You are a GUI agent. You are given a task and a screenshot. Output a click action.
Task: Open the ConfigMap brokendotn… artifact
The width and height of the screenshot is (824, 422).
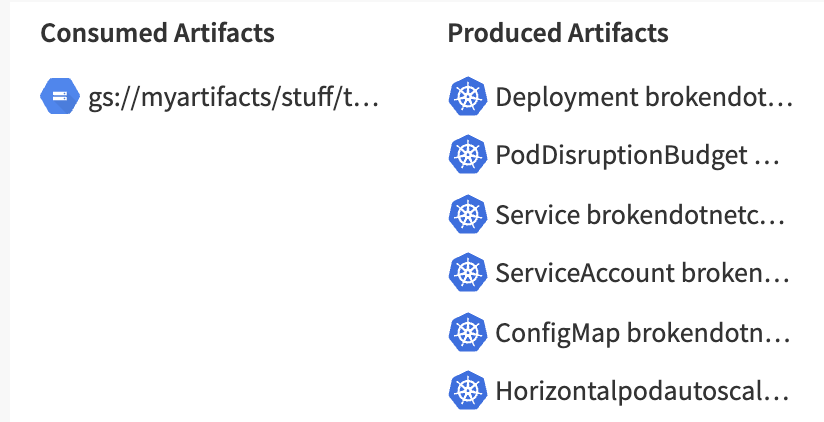tap(643, 333)
